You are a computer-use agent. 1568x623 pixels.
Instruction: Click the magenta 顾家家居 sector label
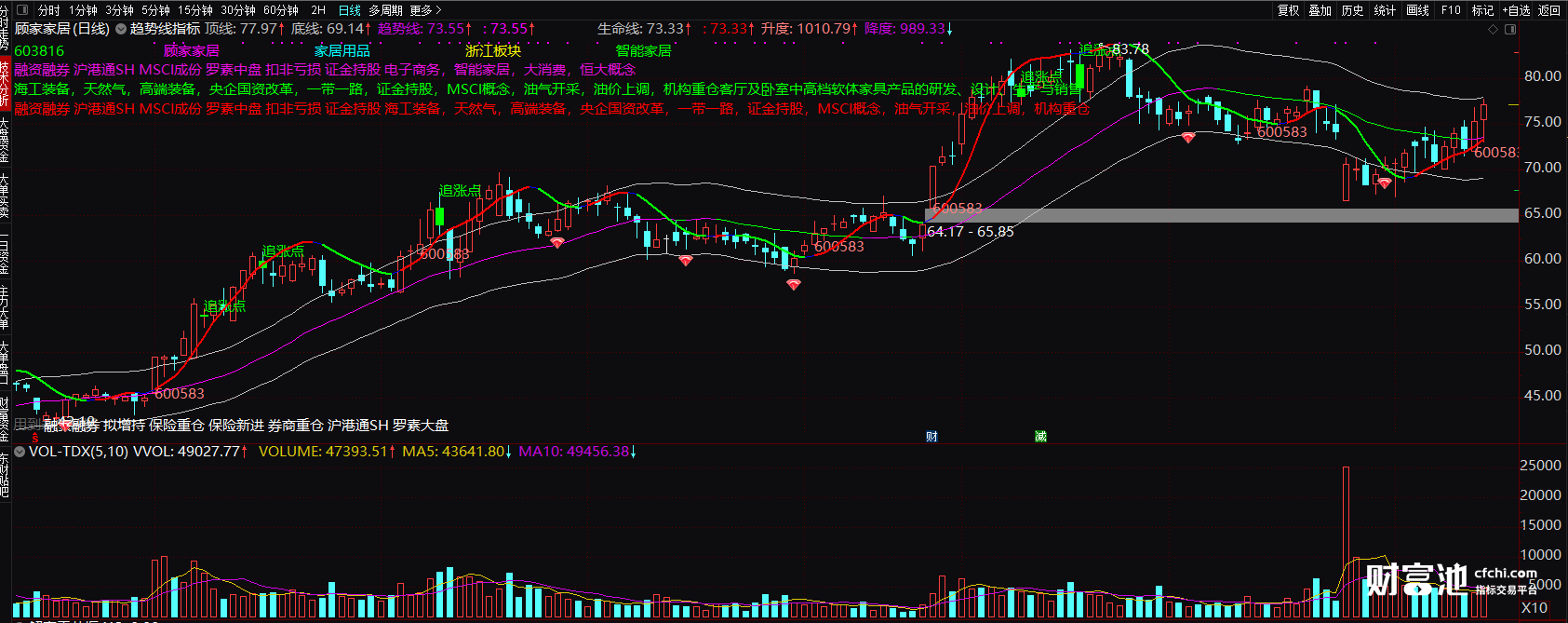[192, 51]
